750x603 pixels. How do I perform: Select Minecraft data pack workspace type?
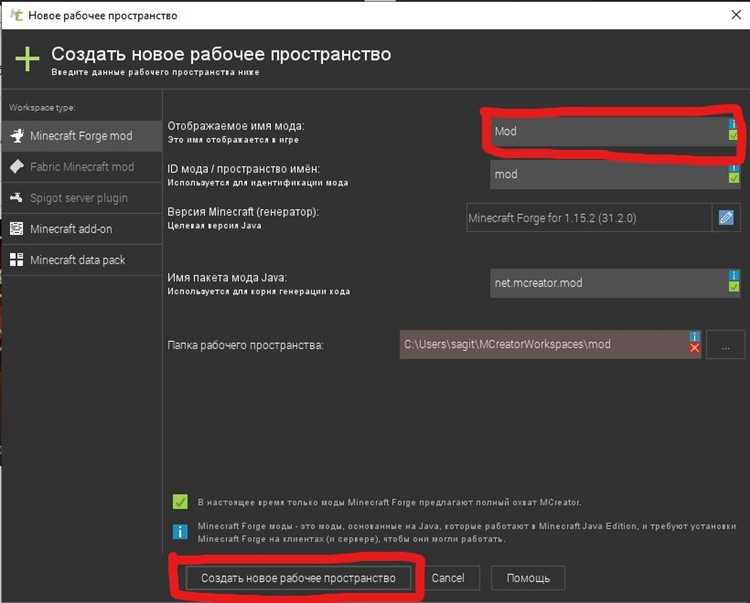pos(82,260)
